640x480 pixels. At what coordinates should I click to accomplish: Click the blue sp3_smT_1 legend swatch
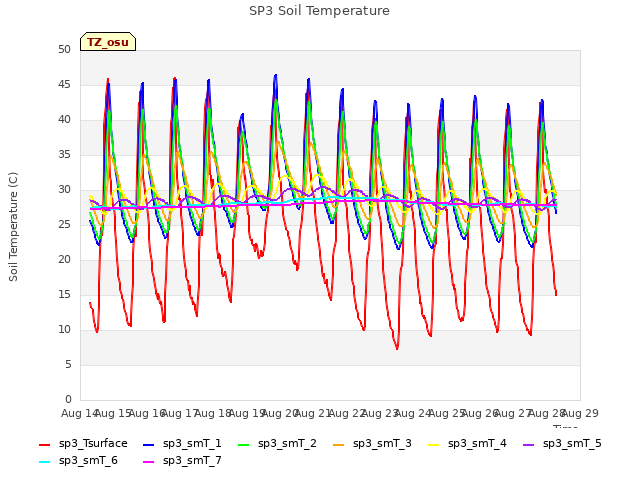coord(149,444)
